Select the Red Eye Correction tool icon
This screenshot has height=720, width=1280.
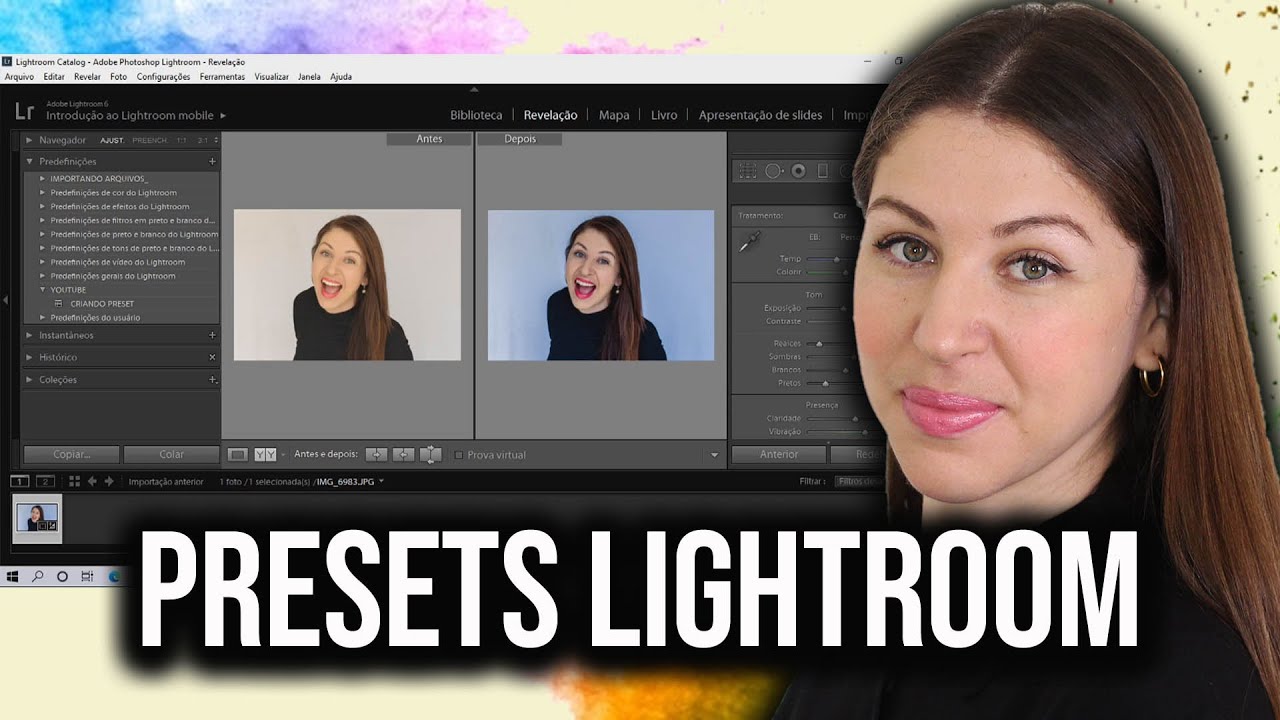tap(798, 171)
